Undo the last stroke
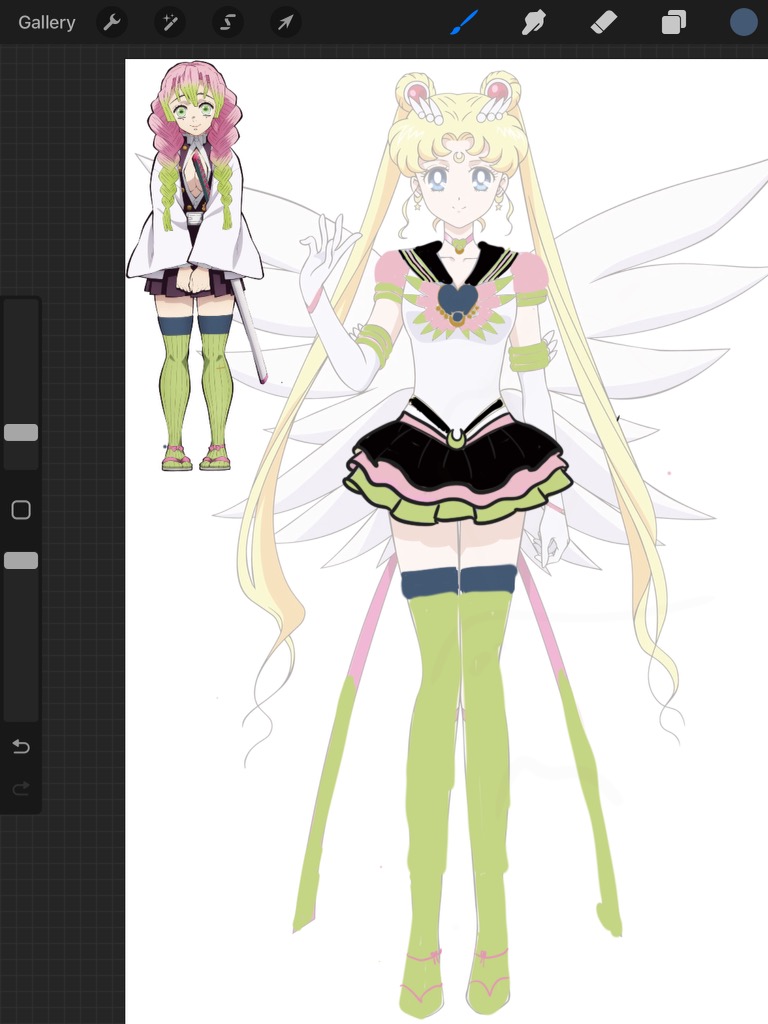The height and width of the screenshot is (1024, 768). click(x=21, y=746)
